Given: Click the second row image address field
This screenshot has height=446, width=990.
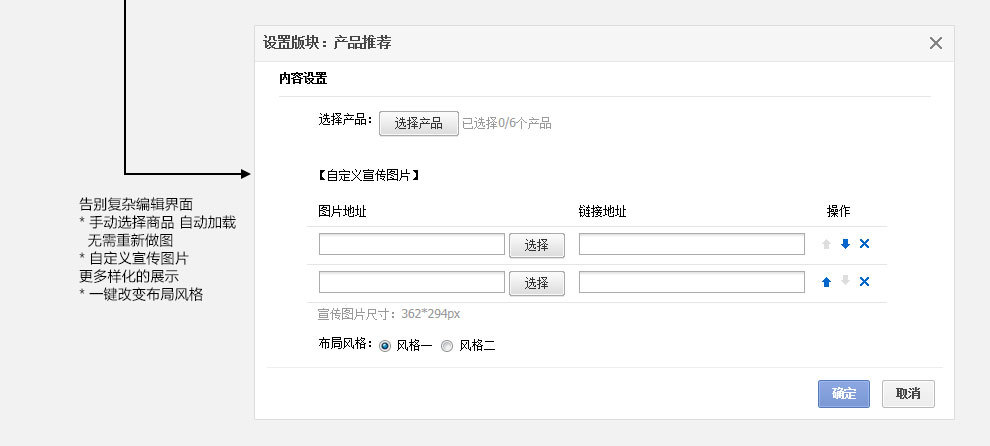Looking at the screenshot, I should point(412,283).
